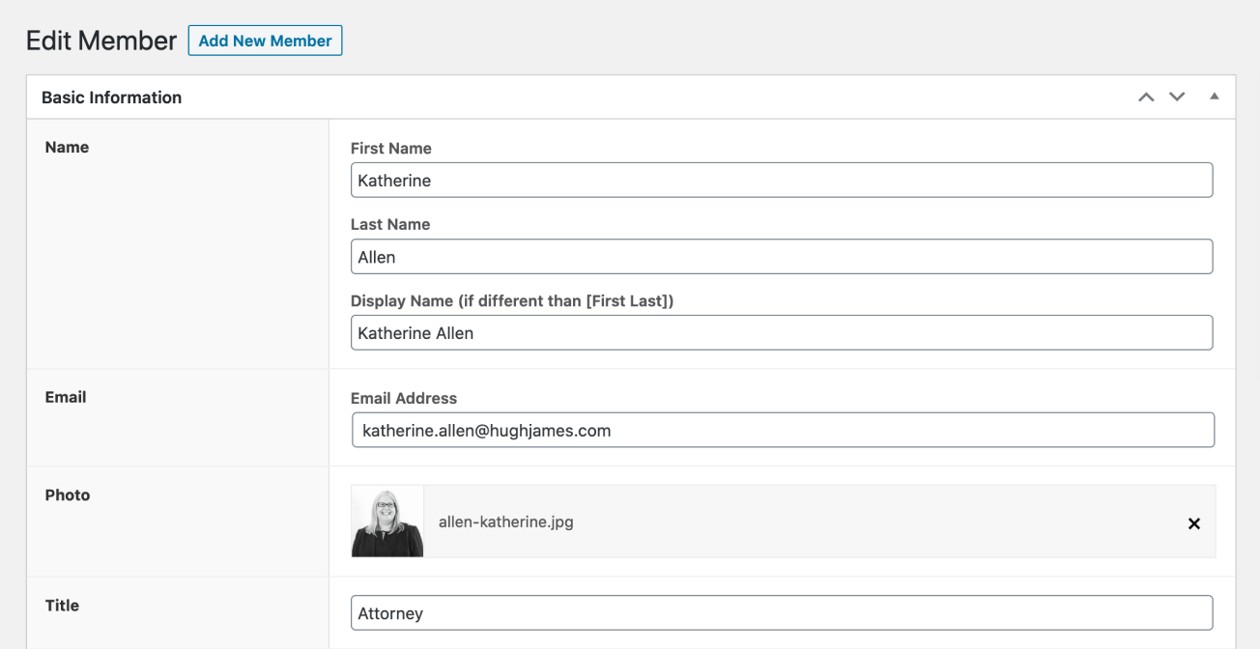Viewport: 1260px width, 649px height.
Task: Move Basic Information panel down
Action: pyautogui.click(x=1177, y=97)
